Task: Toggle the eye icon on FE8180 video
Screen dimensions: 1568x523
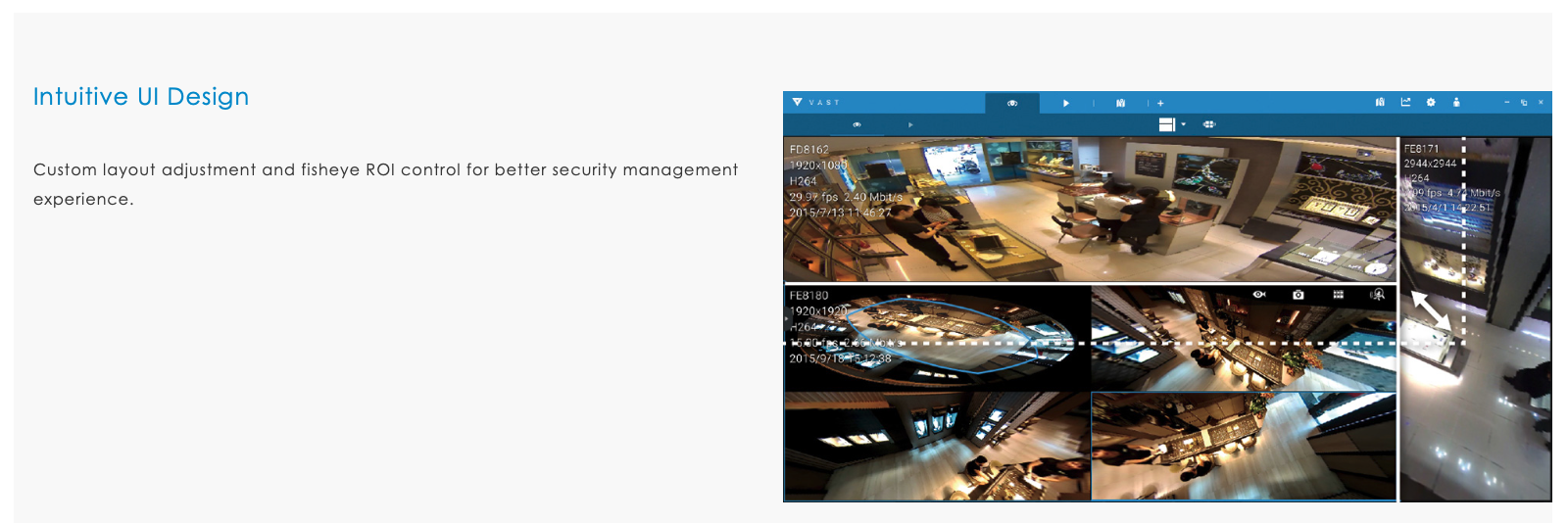Action: tap(1259, 295)
